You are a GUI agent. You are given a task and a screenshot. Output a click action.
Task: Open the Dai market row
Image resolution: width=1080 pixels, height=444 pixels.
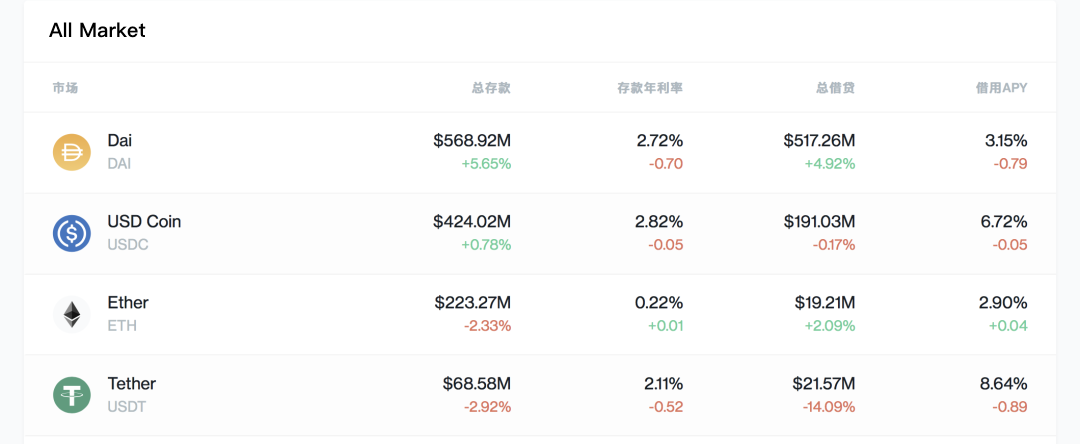pos(540,153)
